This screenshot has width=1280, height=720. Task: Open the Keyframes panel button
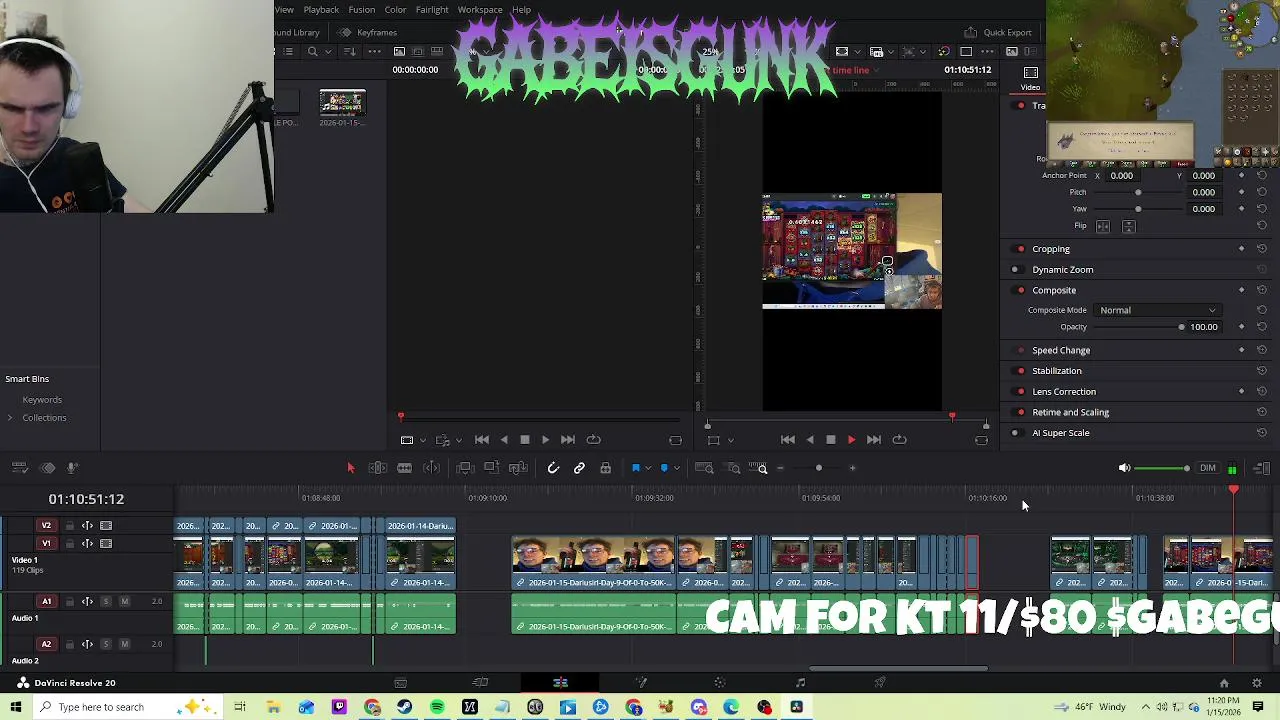click(x=367, y=32)
